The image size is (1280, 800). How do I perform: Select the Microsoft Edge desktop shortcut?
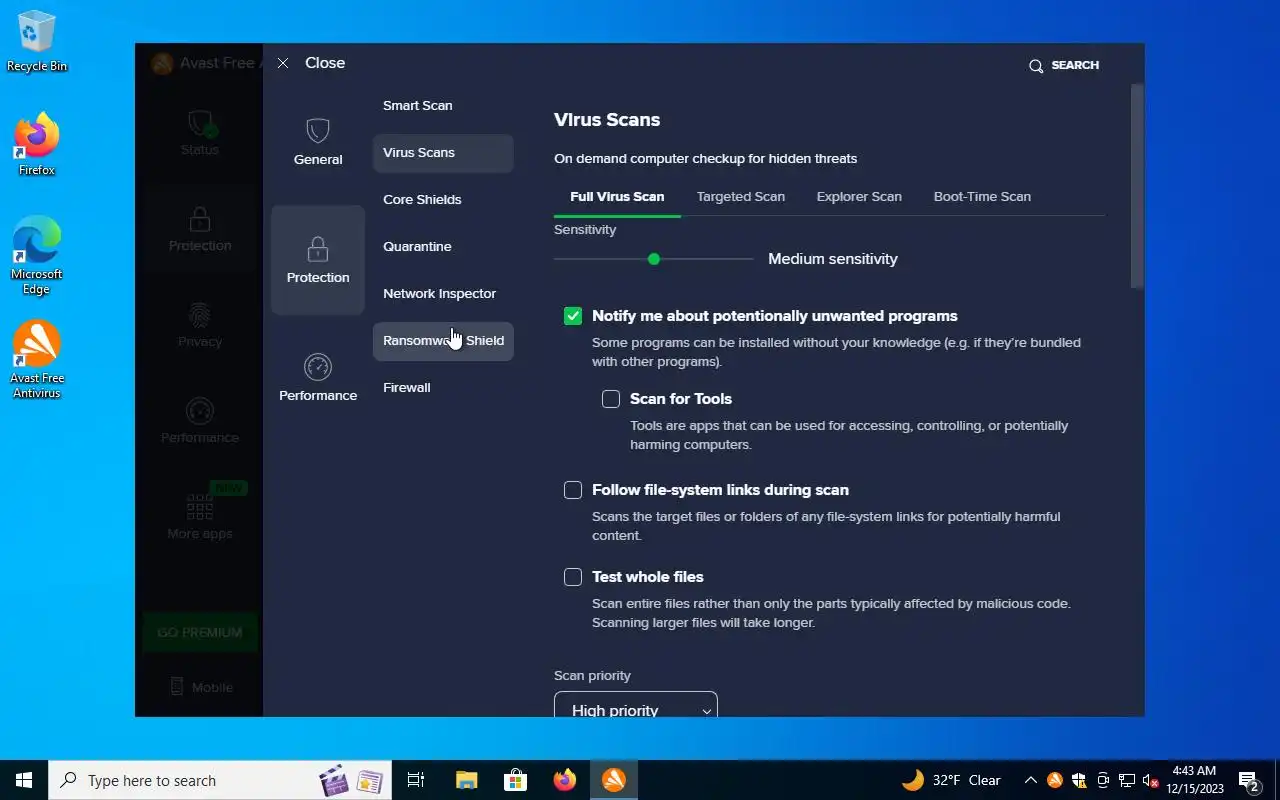click(37, 255)
